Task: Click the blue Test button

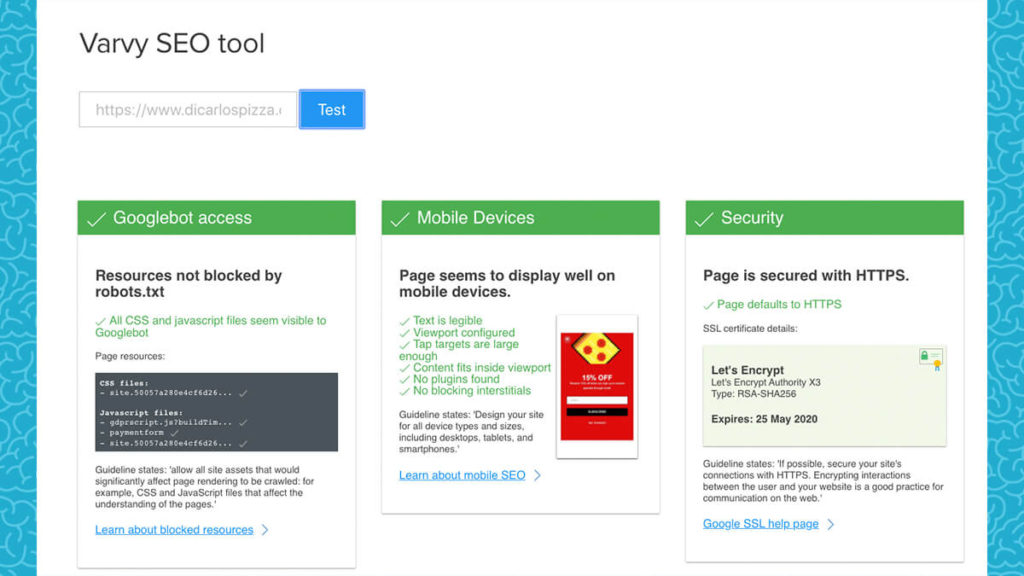Action: coord(332,110)
